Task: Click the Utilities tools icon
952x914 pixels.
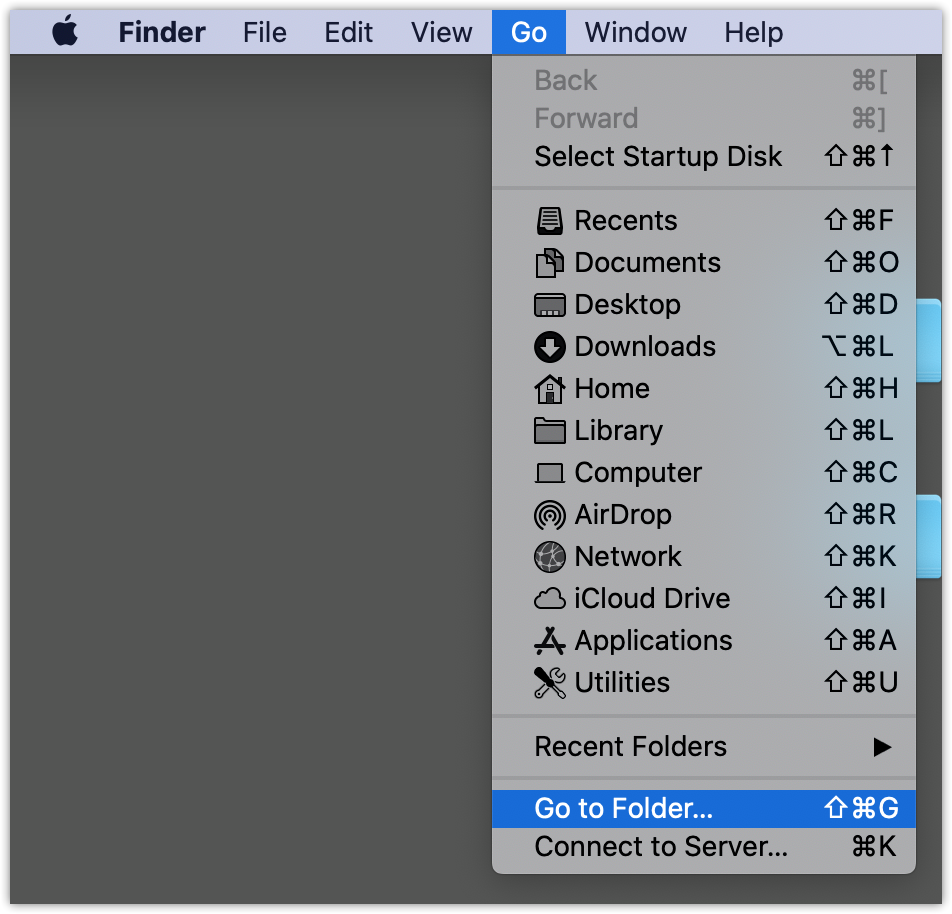Action: pos(550,683)
